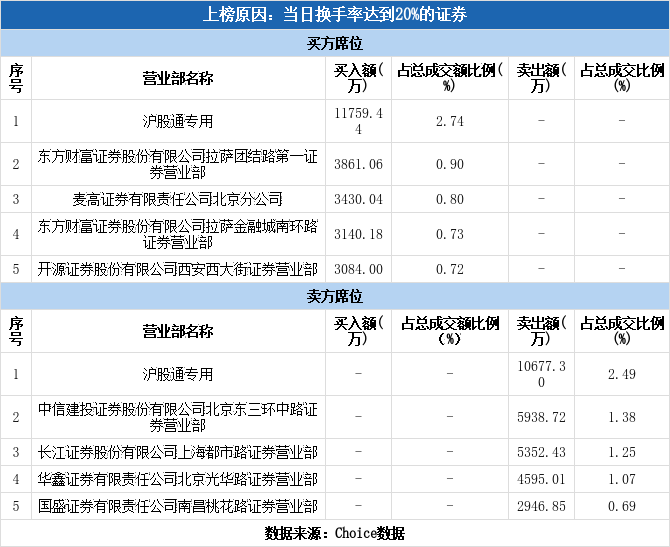Click the 买方席位 section header

tap(335, 43)
